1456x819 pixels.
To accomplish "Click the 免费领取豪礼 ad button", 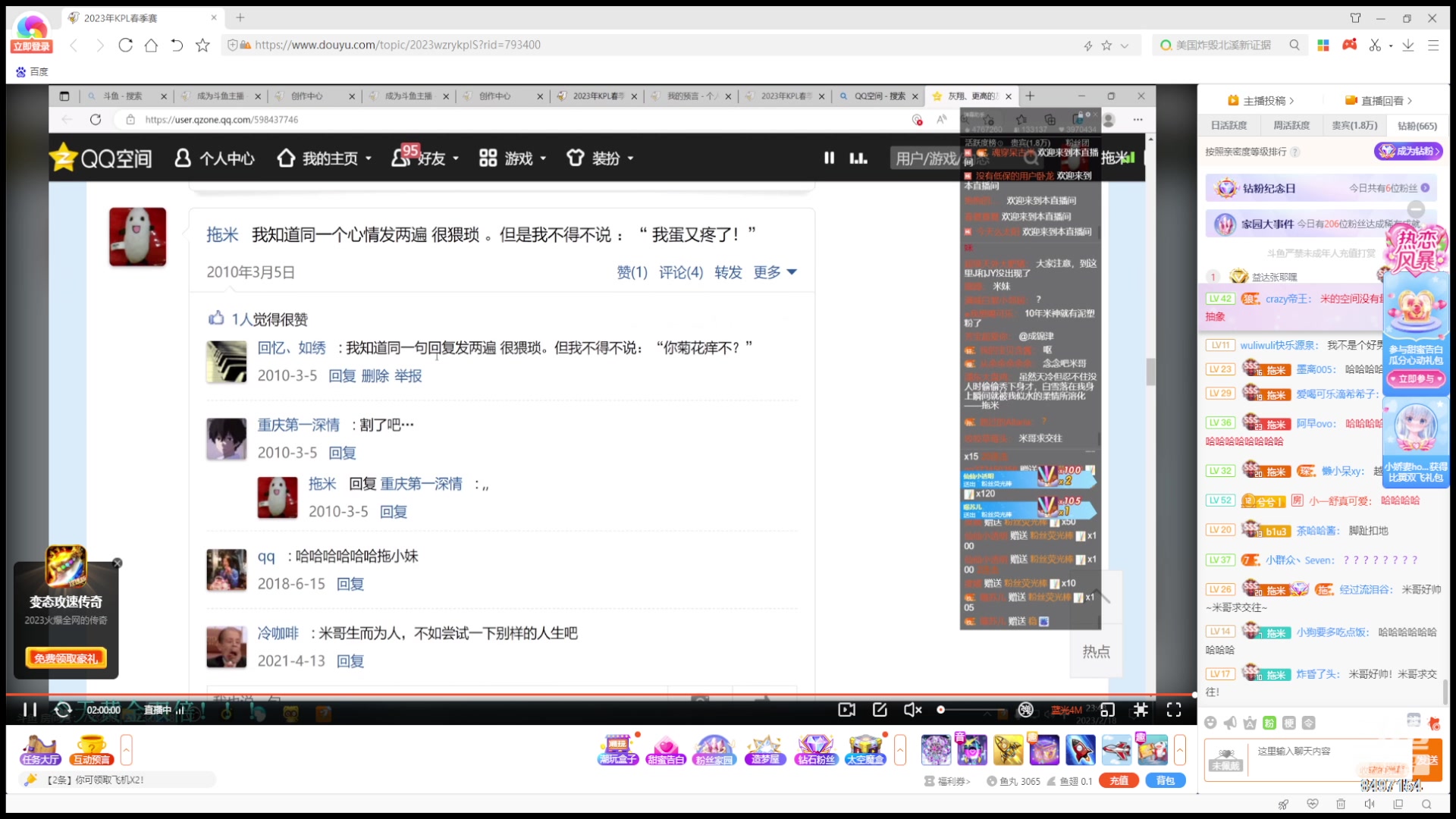I will [x=66, y=657].
